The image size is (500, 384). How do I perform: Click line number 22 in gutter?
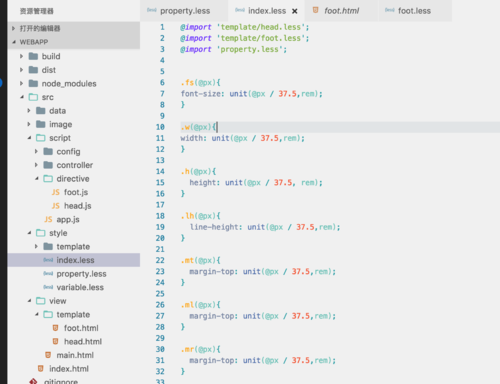click(x=160, y=260)
